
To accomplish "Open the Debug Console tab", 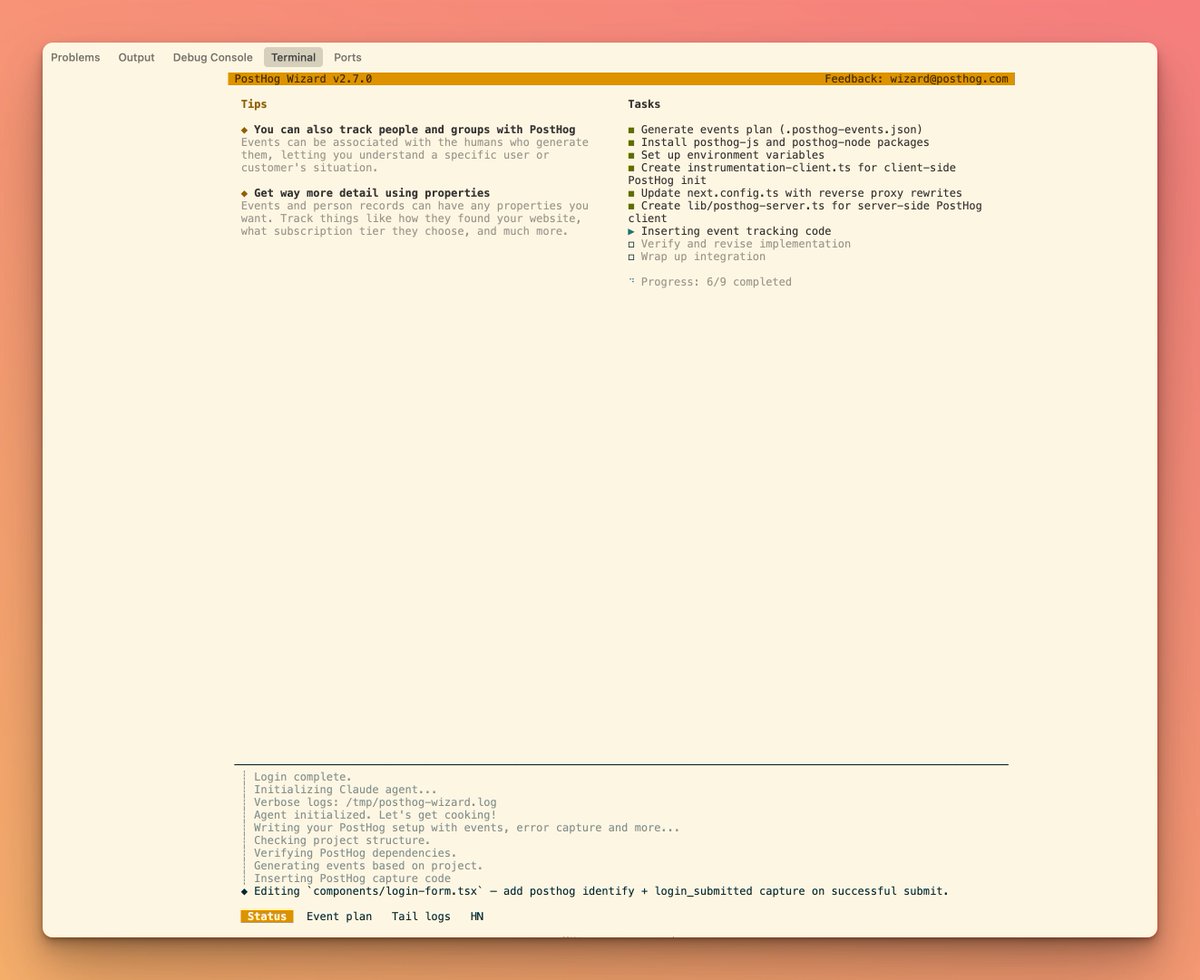I will (213, 57).
